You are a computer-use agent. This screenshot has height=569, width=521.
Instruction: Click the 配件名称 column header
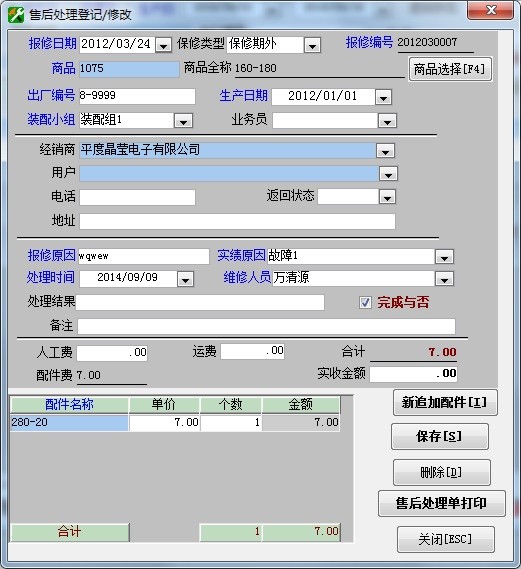69,404
